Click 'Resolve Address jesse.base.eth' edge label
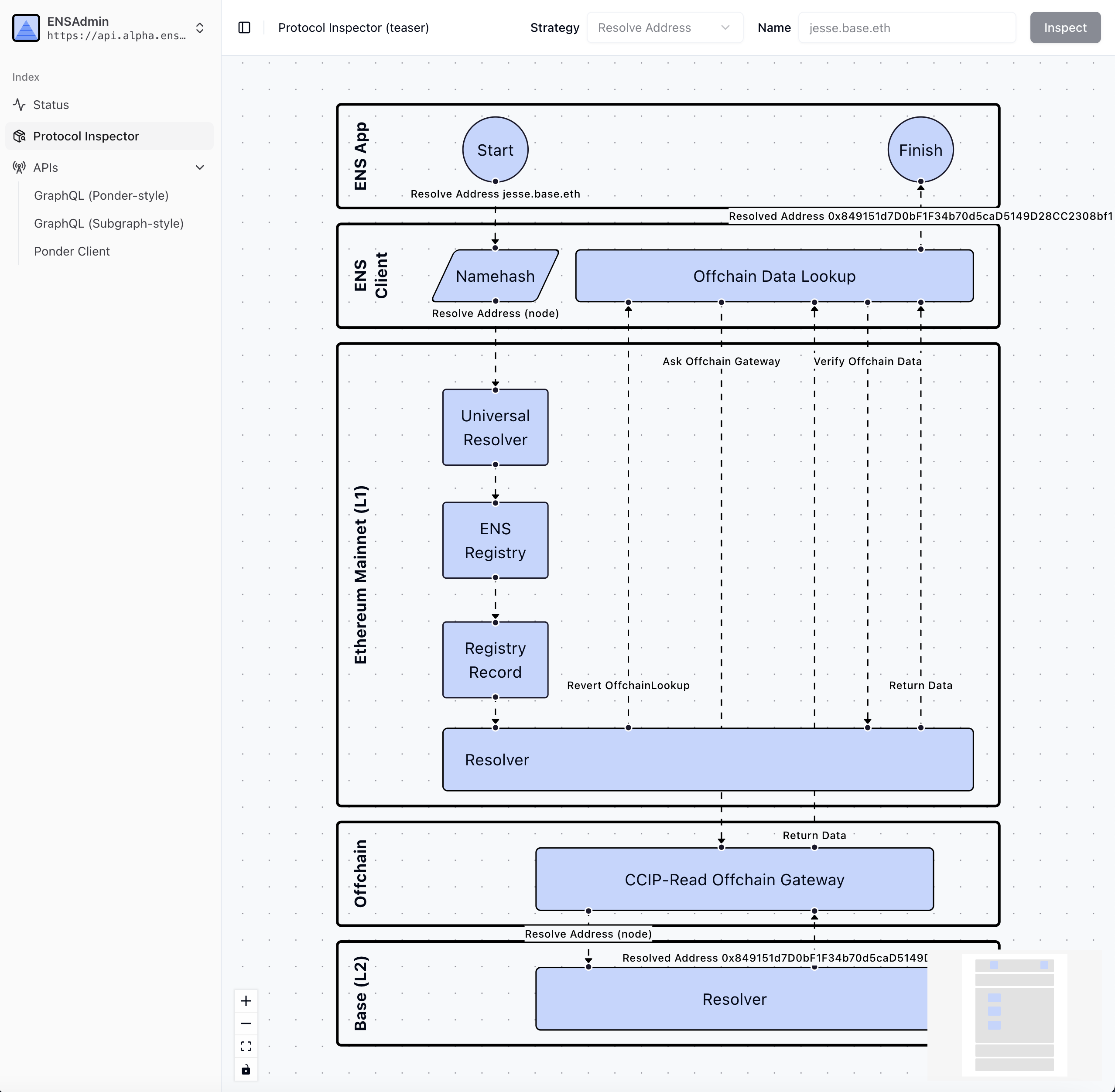 point(496,194)
